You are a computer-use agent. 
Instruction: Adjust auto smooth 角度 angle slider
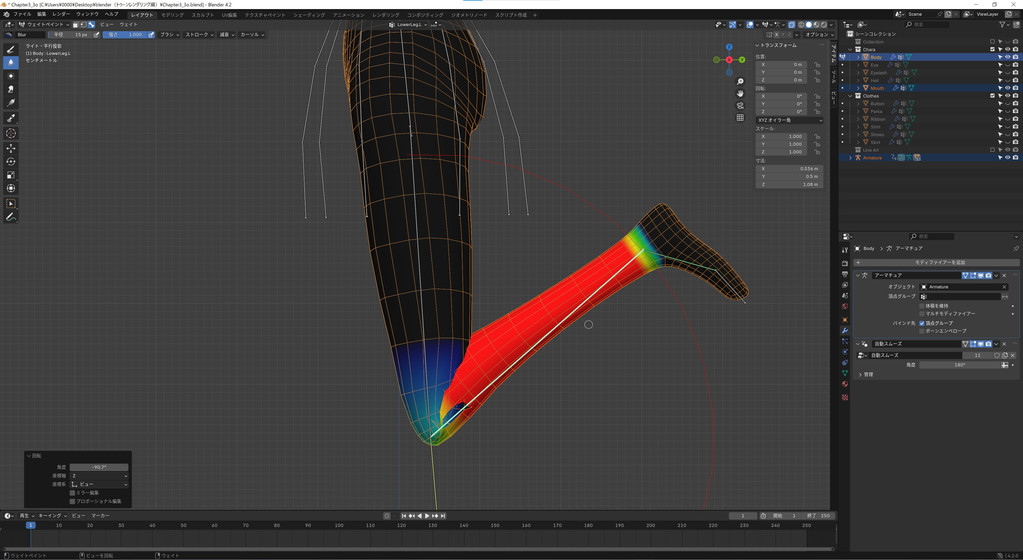(x=960, y=365)
